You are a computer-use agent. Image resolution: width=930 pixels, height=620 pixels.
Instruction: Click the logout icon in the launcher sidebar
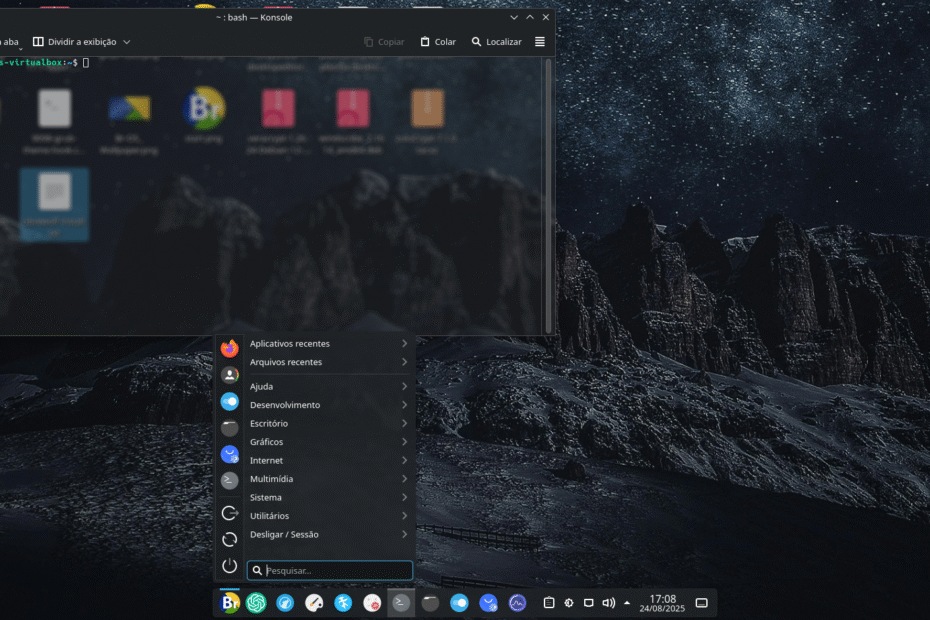pos(230,512)
